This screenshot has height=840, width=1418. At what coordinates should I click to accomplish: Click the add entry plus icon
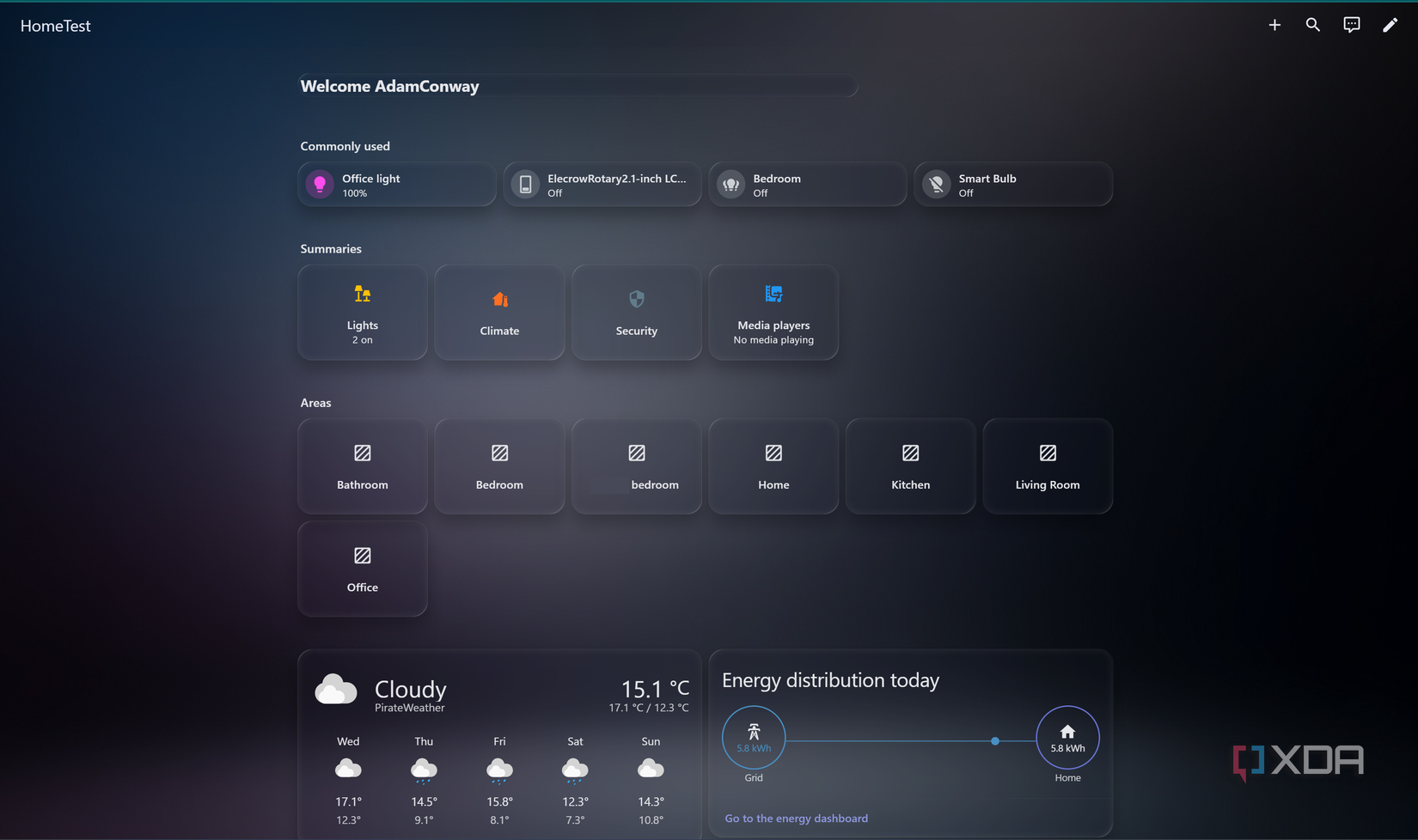(1274, 25)
